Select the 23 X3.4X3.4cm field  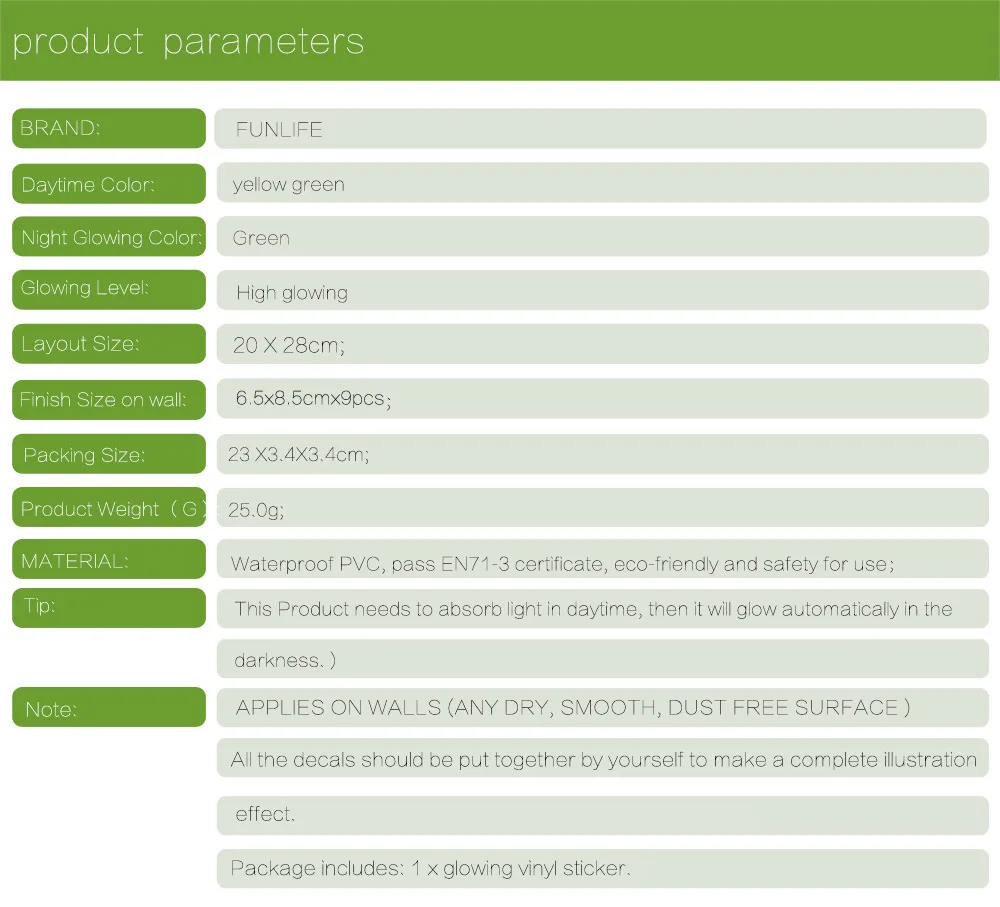pos(603,454)
